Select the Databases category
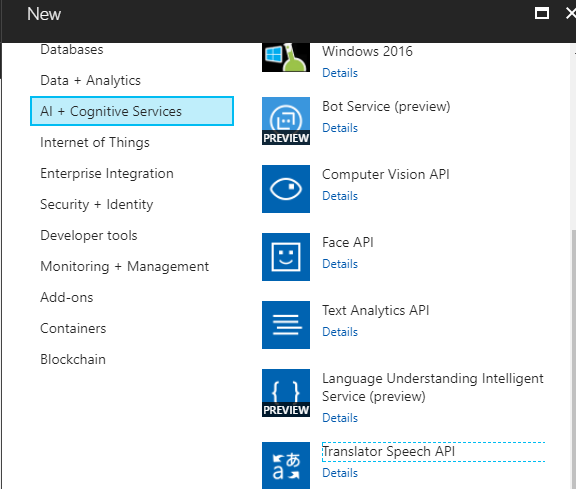The height and width of the screenshot is (489, 576). pyautogui.click(x=72, y=50)
